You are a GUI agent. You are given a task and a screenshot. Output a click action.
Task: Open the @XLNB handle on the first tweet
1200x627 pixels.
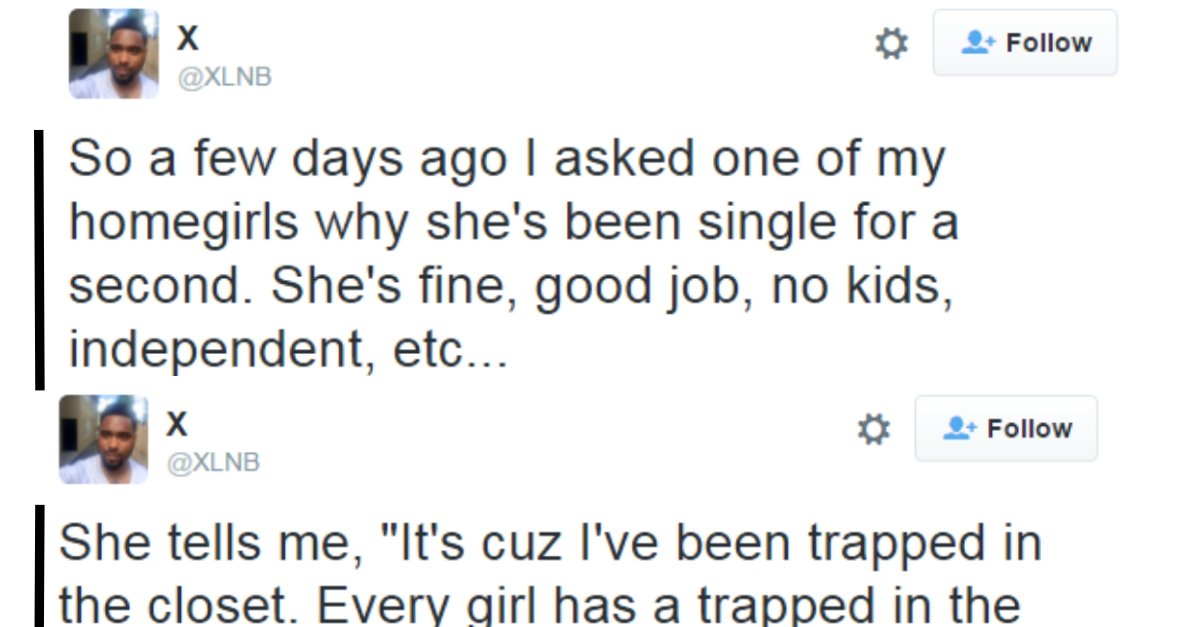pyautogui.click(x=224, y=77)
